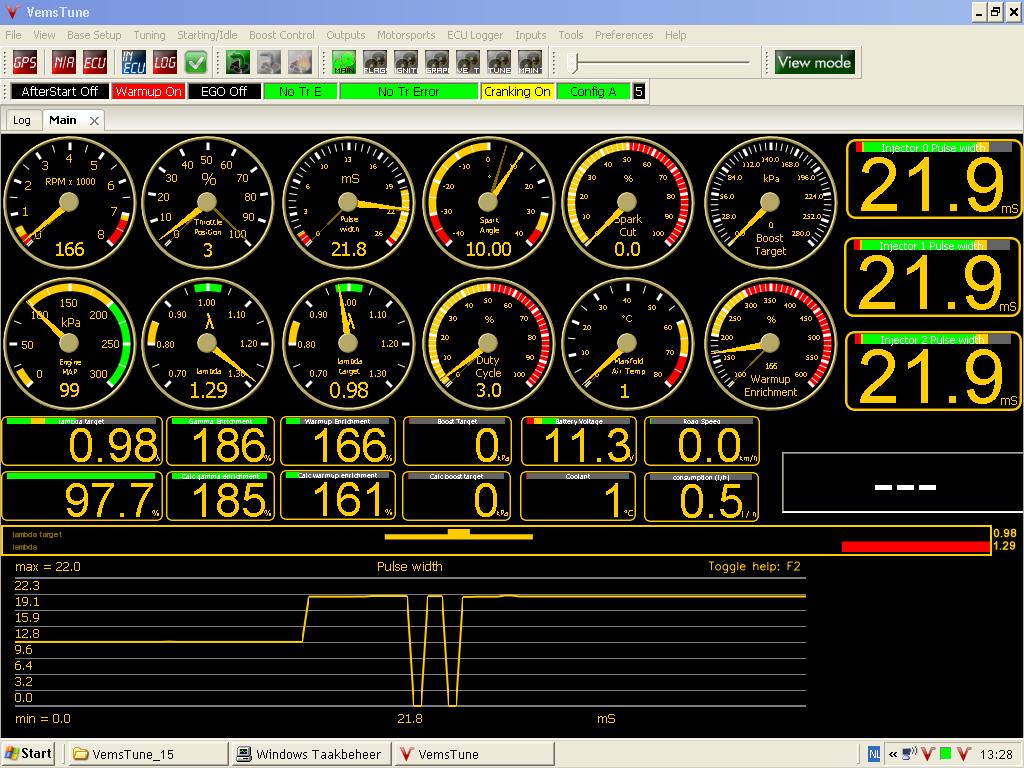The width and height of the screenshot is (1024, 768).
Task: Open the View menu
Action: pyautogui.click(x=44, y=35)
